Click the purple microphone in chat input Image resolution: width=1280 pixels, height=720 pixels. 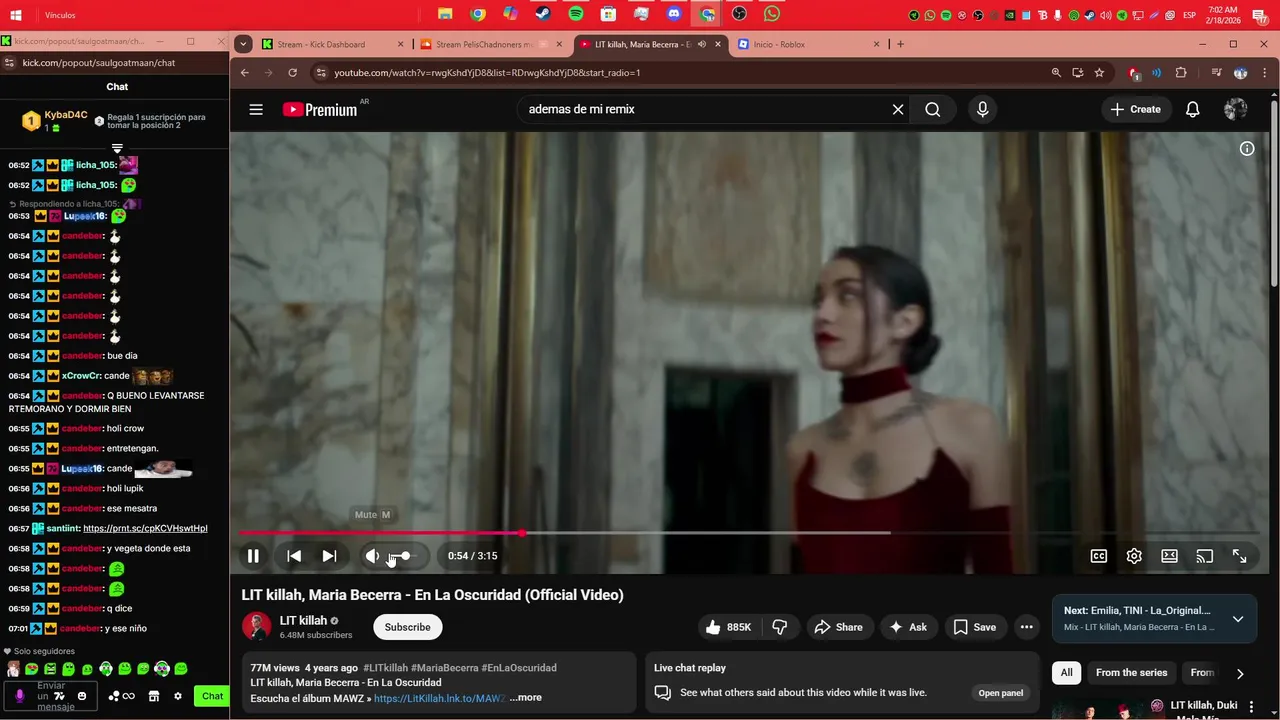(x=19, y=696)
